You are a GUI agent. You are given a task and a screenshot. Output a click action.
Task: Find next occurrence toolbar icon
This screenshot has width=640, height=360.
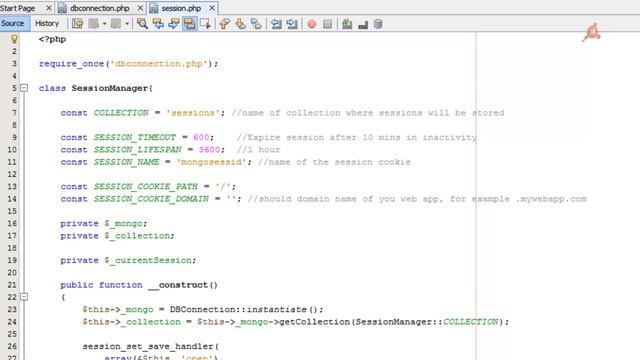click(173, 24)
